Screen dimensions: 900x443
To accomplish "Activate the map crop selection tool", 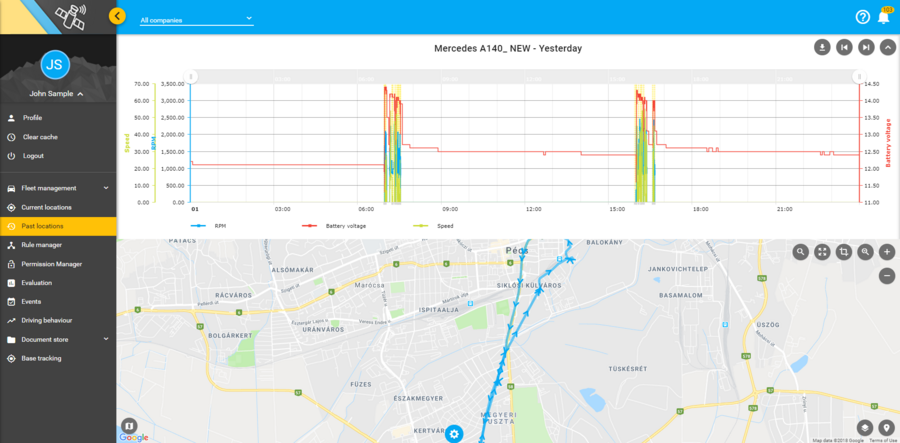I will click(844, 252).
